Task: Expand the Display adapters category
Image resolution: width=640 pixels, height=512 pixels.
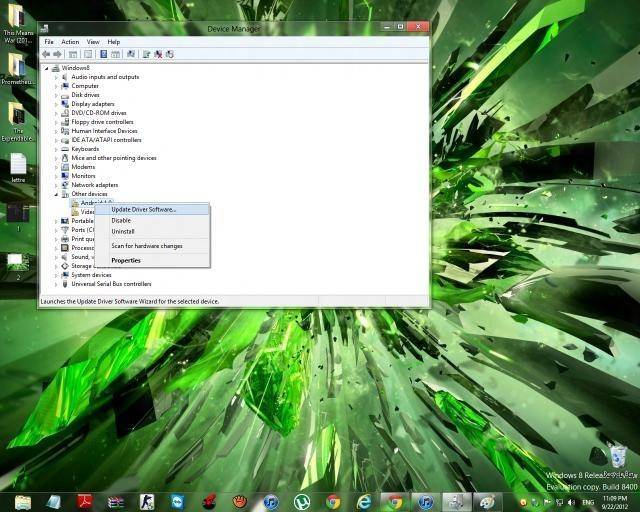Action: click(56, 104)
